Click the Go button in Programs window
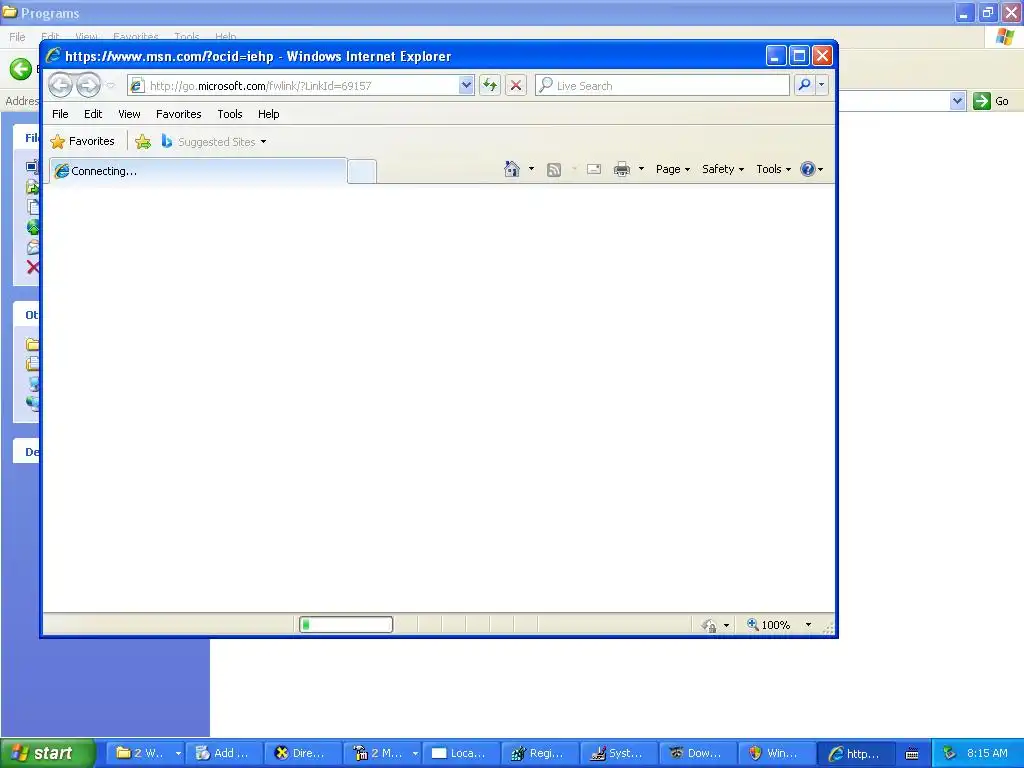The height and width of the screenshot is (768, 1024). 991,101
